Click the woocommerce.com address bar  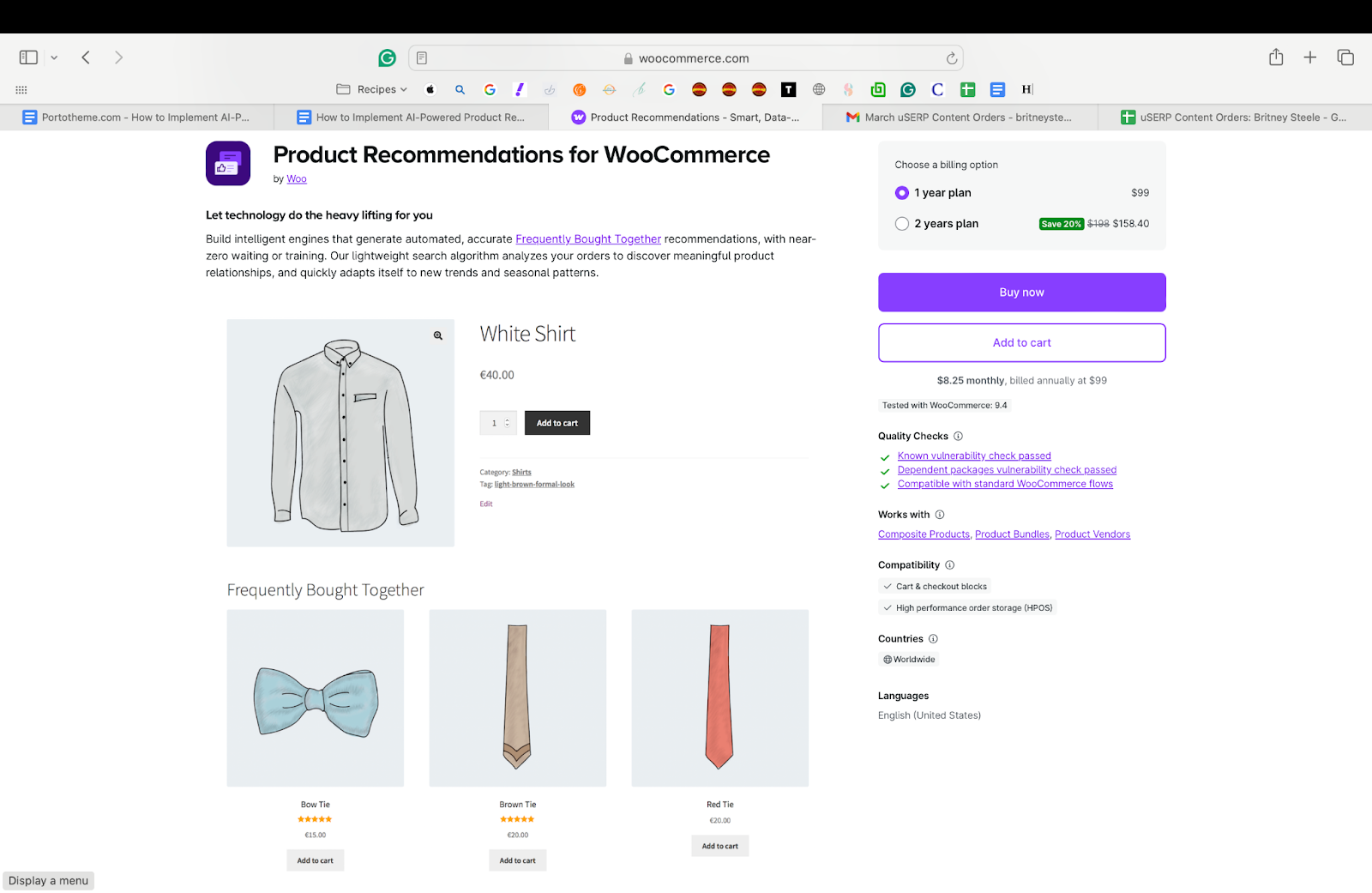[686, 58]
